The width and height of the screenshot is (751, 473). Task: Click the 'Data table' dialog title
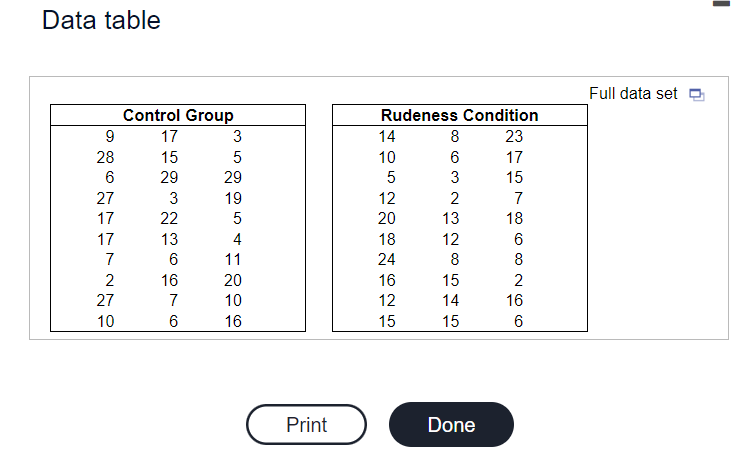pyautogui.click(x=101, y=21)
